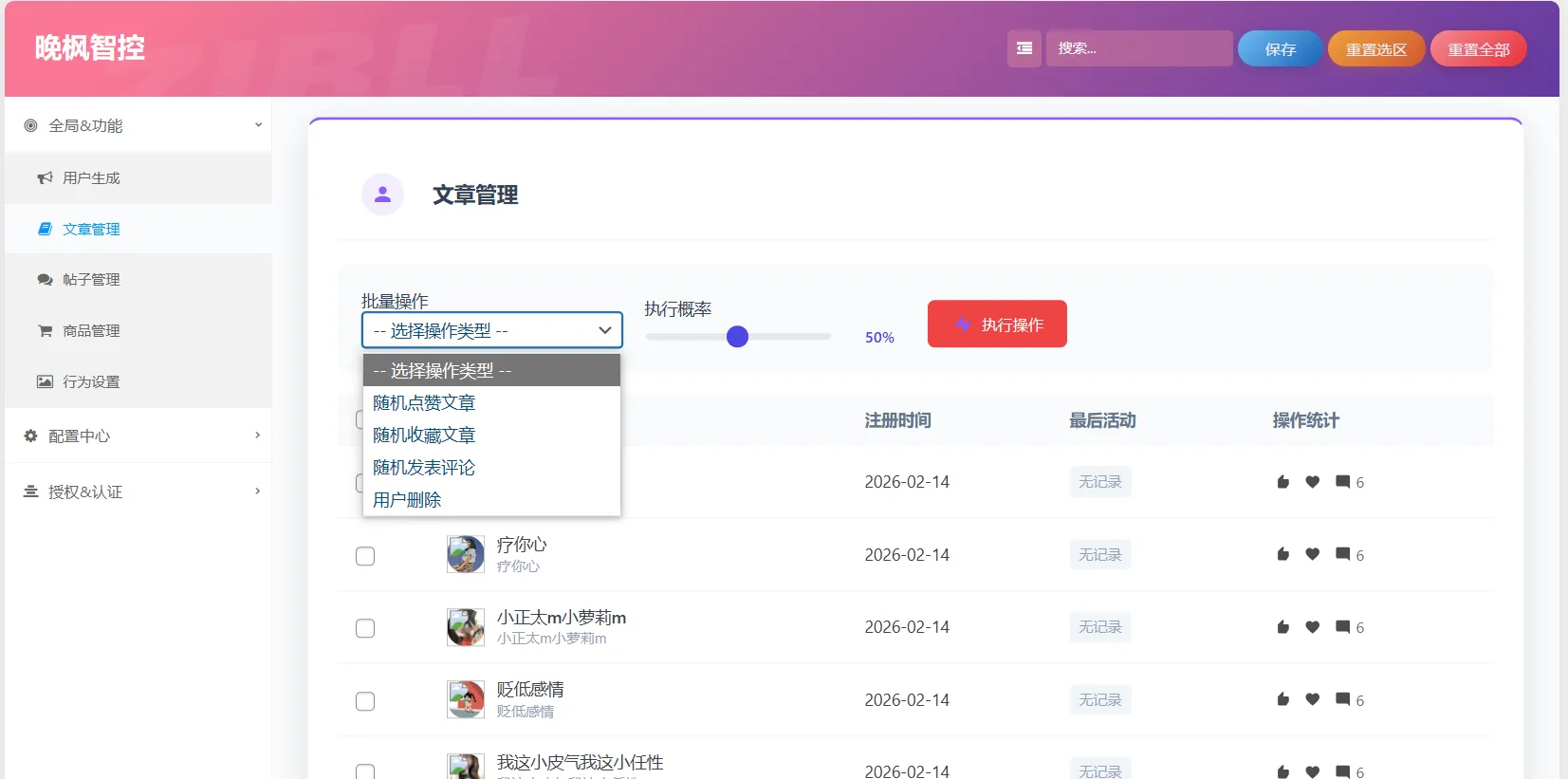The width and height of the screenshot is (1568, 779).
Task: Click heart icon in 贬低感情 row
Action: tap(1313, 699)
